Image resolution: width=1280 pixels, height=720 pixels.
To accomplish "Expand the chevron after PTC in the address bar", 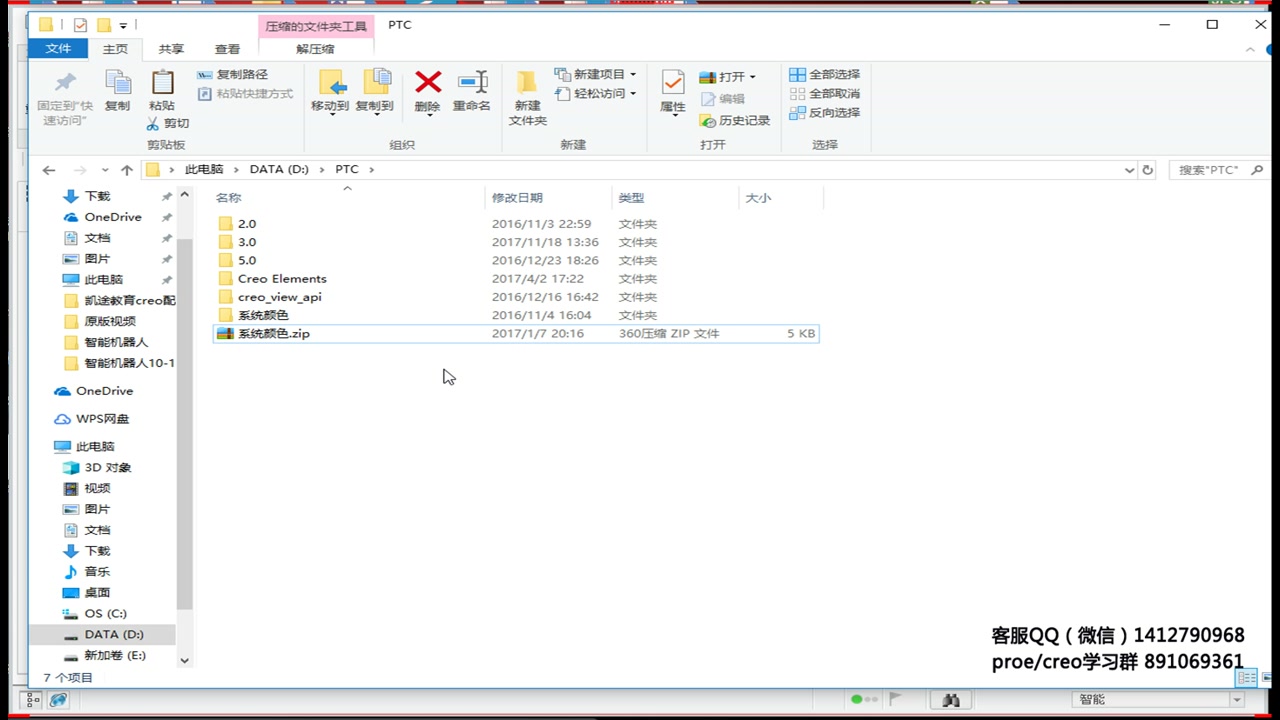I will click(371, 169).
